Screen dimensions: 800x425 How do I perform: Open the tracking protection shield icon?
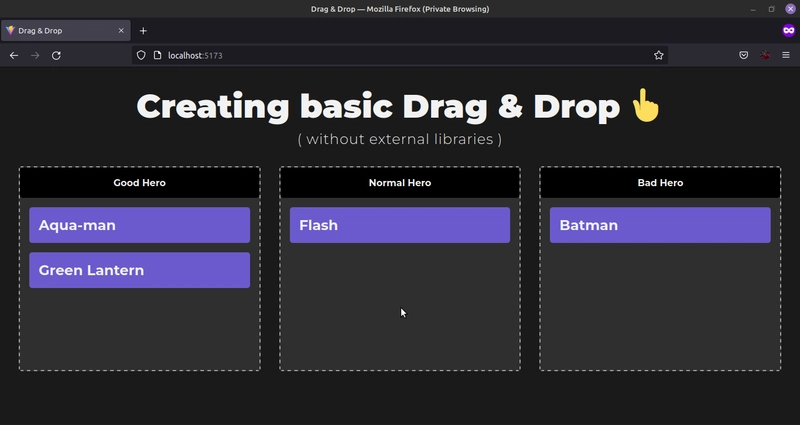coord(141,55)
